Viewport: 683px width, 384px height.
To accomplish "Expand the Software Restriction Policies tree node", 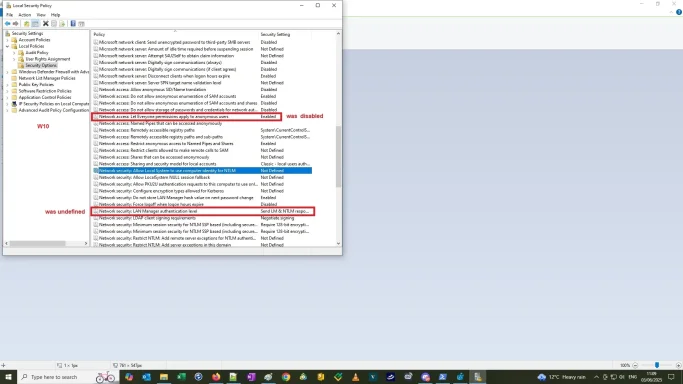I will click(x=7, y=91).
